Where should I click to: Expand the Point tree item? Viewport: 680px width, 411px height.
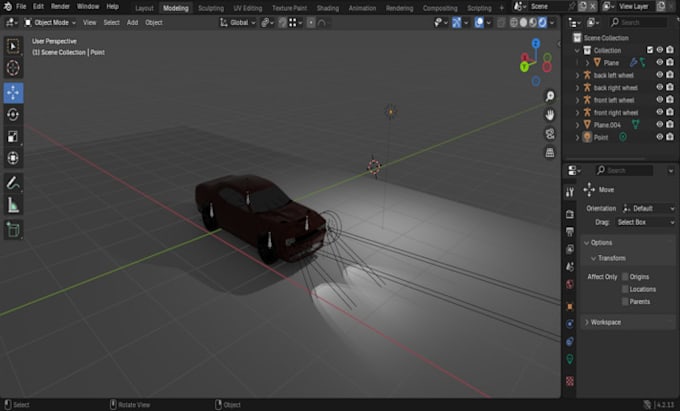point(577,138)
